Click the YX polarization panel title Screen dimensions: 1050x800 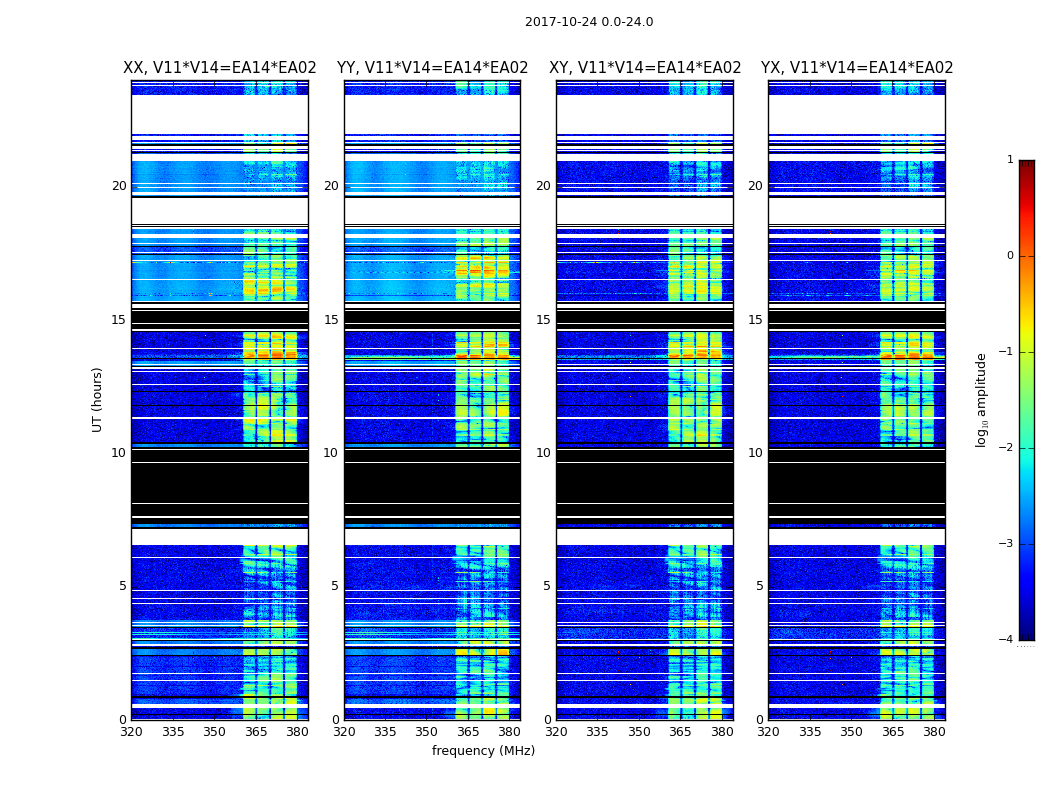click(856, 68)
